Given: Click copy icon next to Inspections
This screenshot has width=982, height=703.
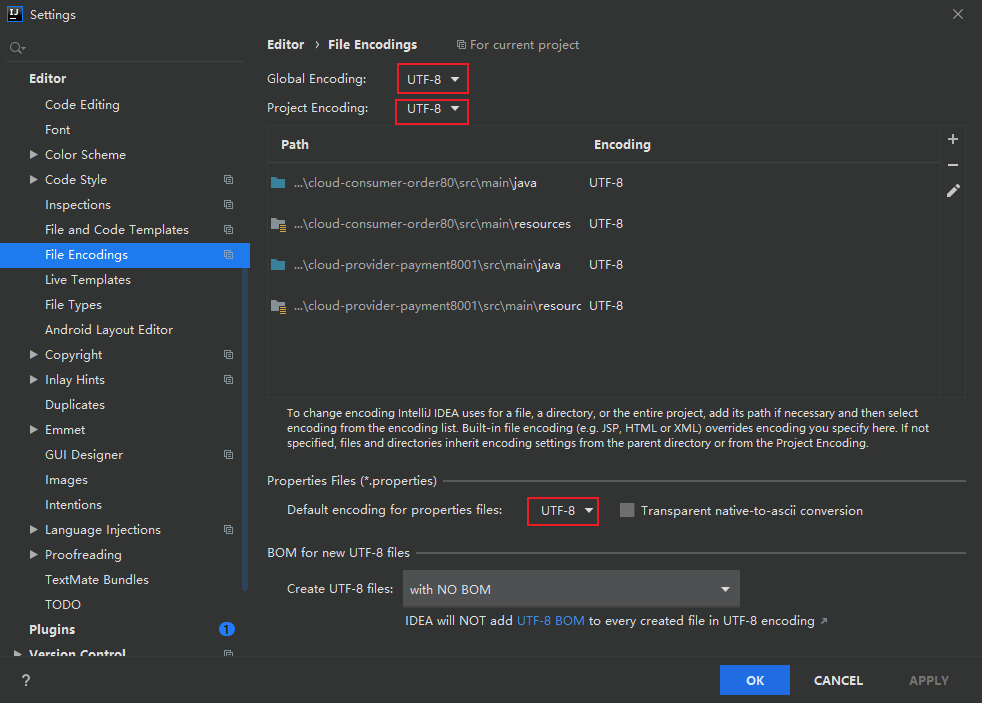Looking at the screenshot, I should pos(229,205).
